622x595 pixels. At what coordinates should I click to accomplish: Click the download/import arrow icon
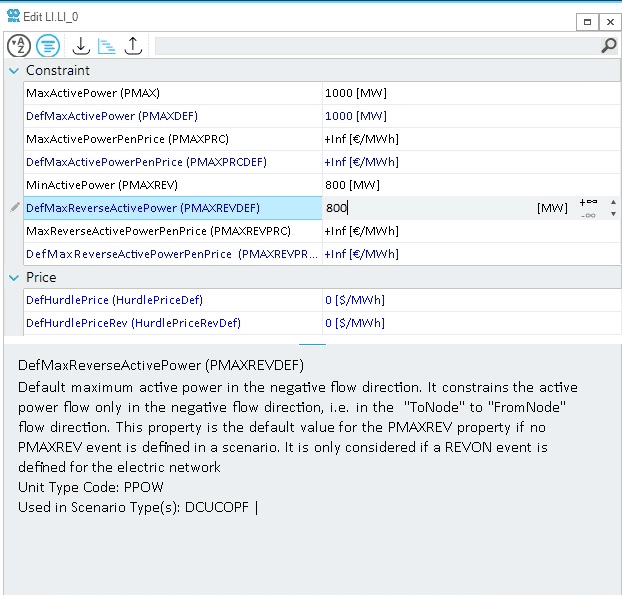click(x=81, y=46)
